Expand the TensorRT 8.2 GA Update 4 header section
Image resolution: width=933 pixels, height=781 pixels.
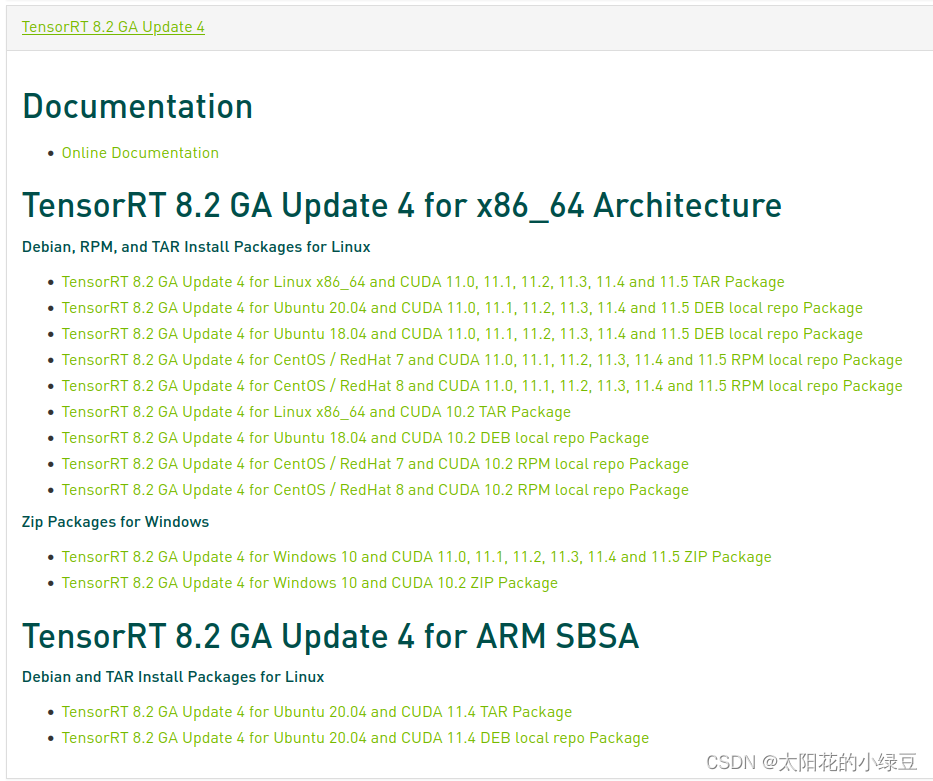(x=112, y=27)
